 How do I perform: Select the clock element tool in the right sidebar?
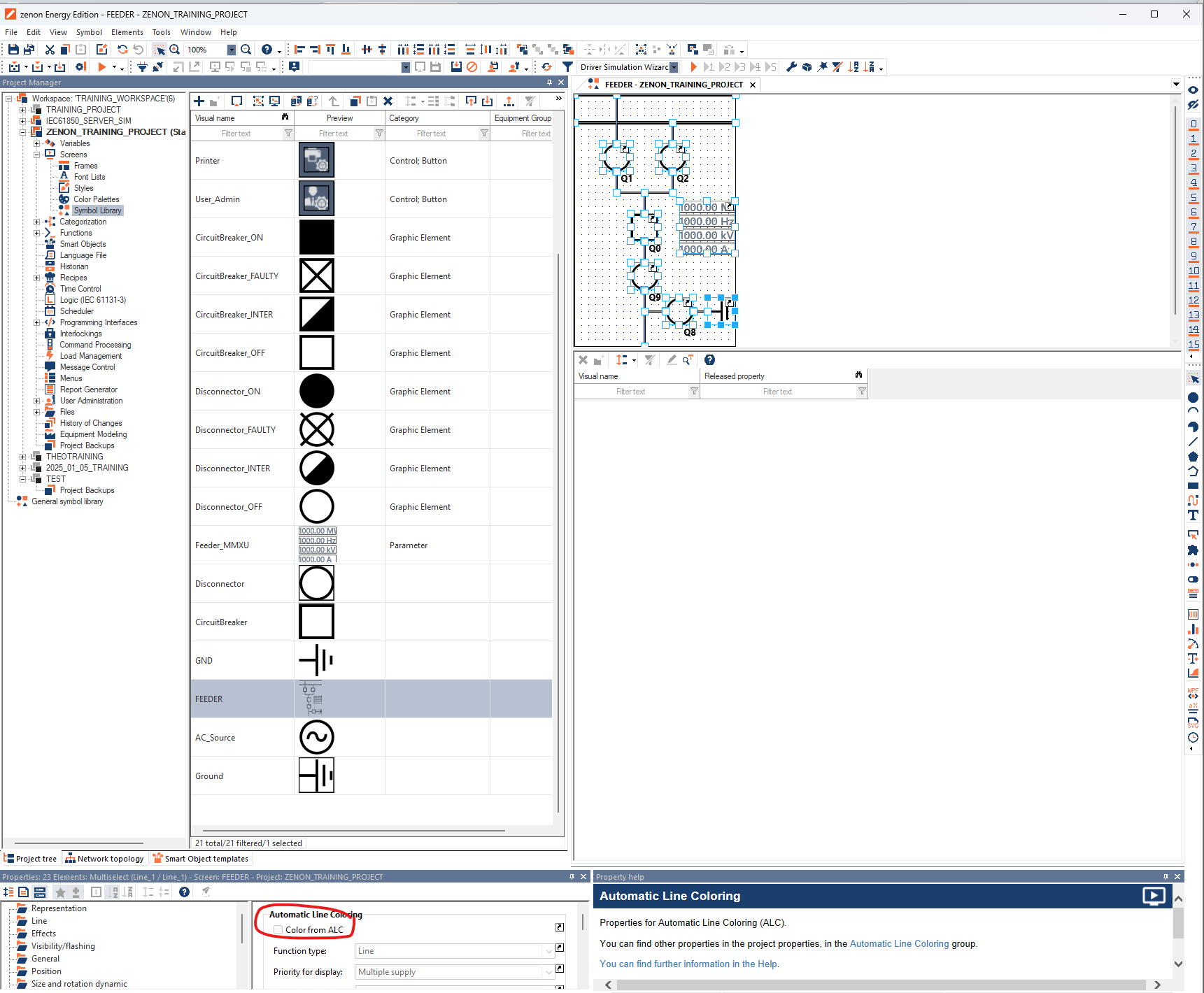1194,737
